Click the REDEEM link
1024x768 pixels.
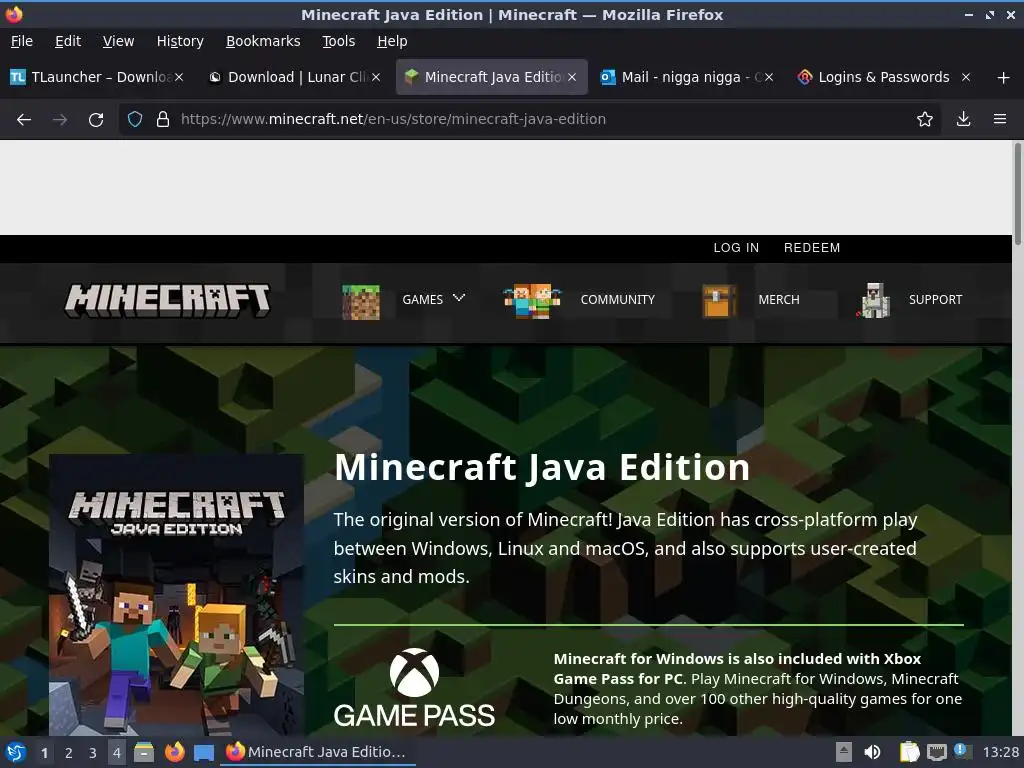click(812, 248)
